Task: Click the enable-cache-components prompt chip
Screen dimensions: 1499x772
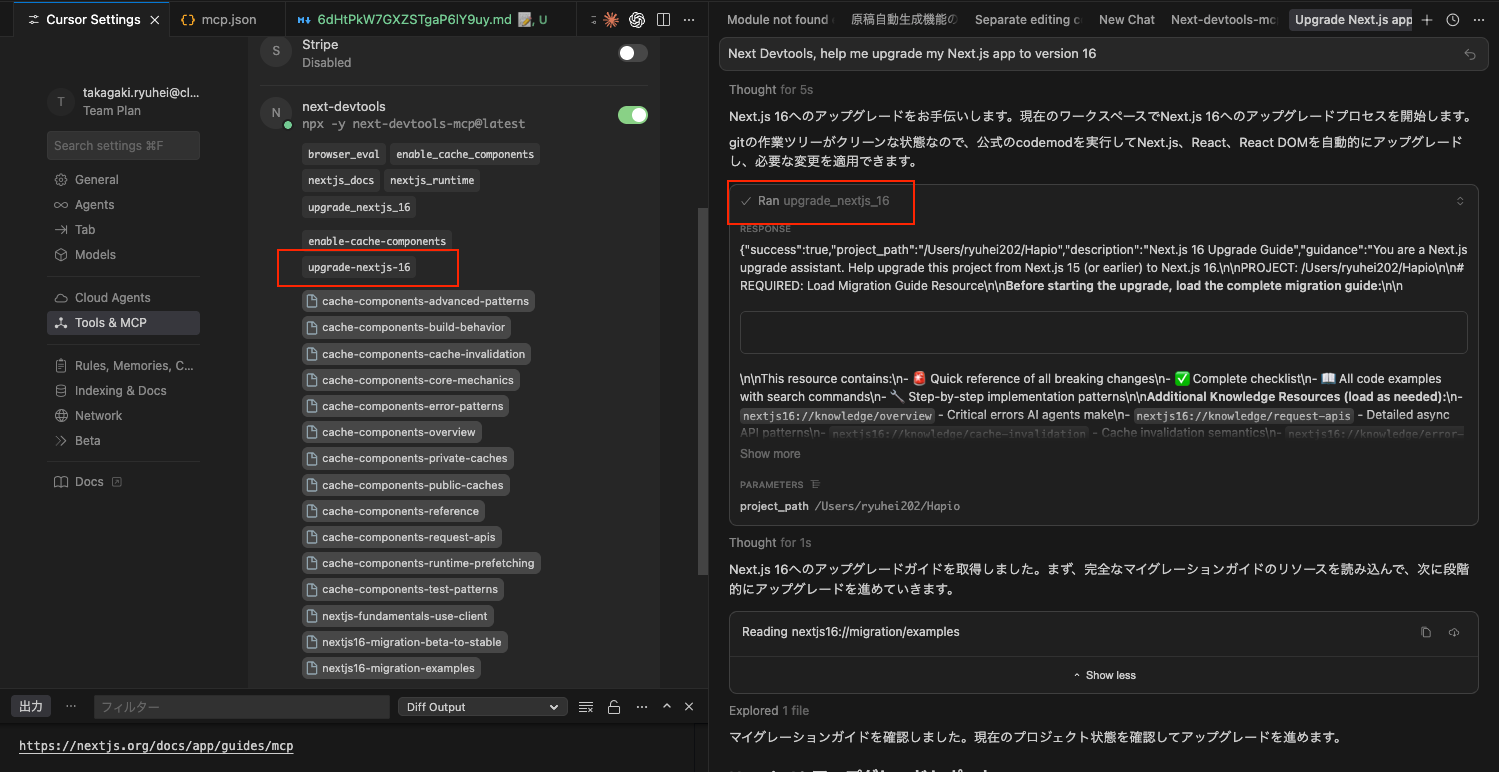Action: pos(377,241)
